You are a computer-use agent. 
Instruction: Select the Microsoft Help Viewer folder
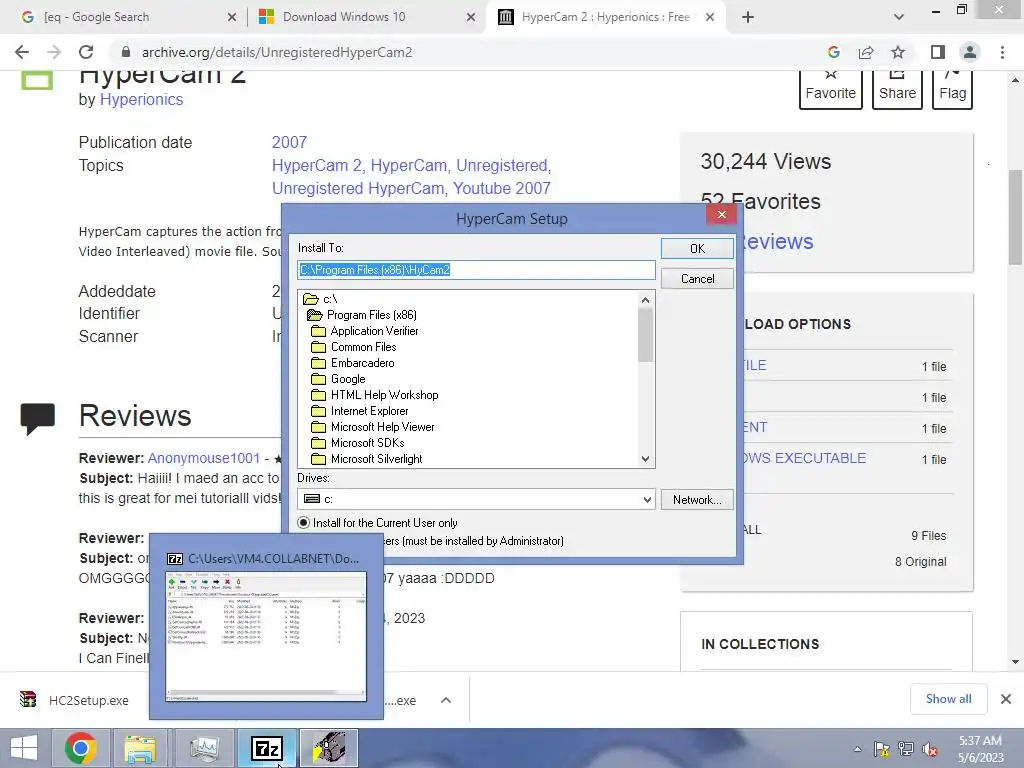coord(372,427)
